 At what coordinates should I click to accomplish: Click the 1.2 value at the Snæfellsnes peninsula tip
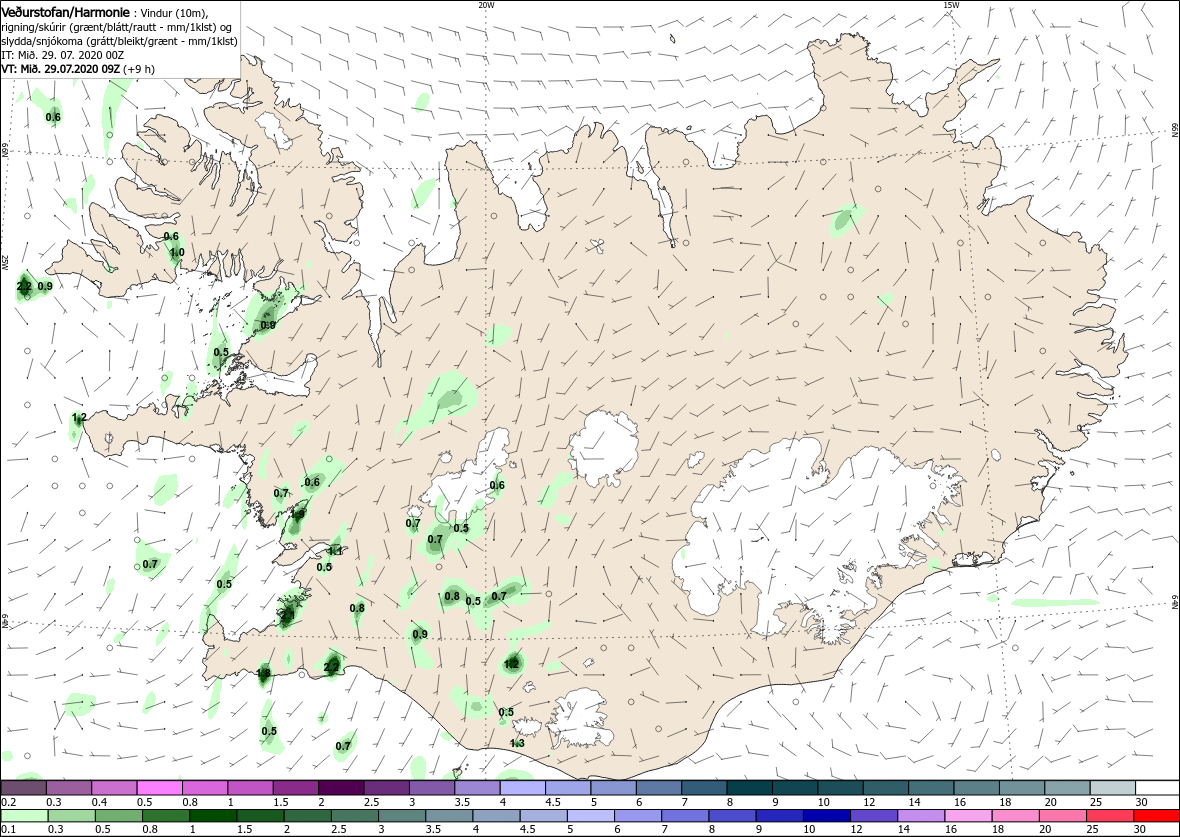tap(80, 417)
